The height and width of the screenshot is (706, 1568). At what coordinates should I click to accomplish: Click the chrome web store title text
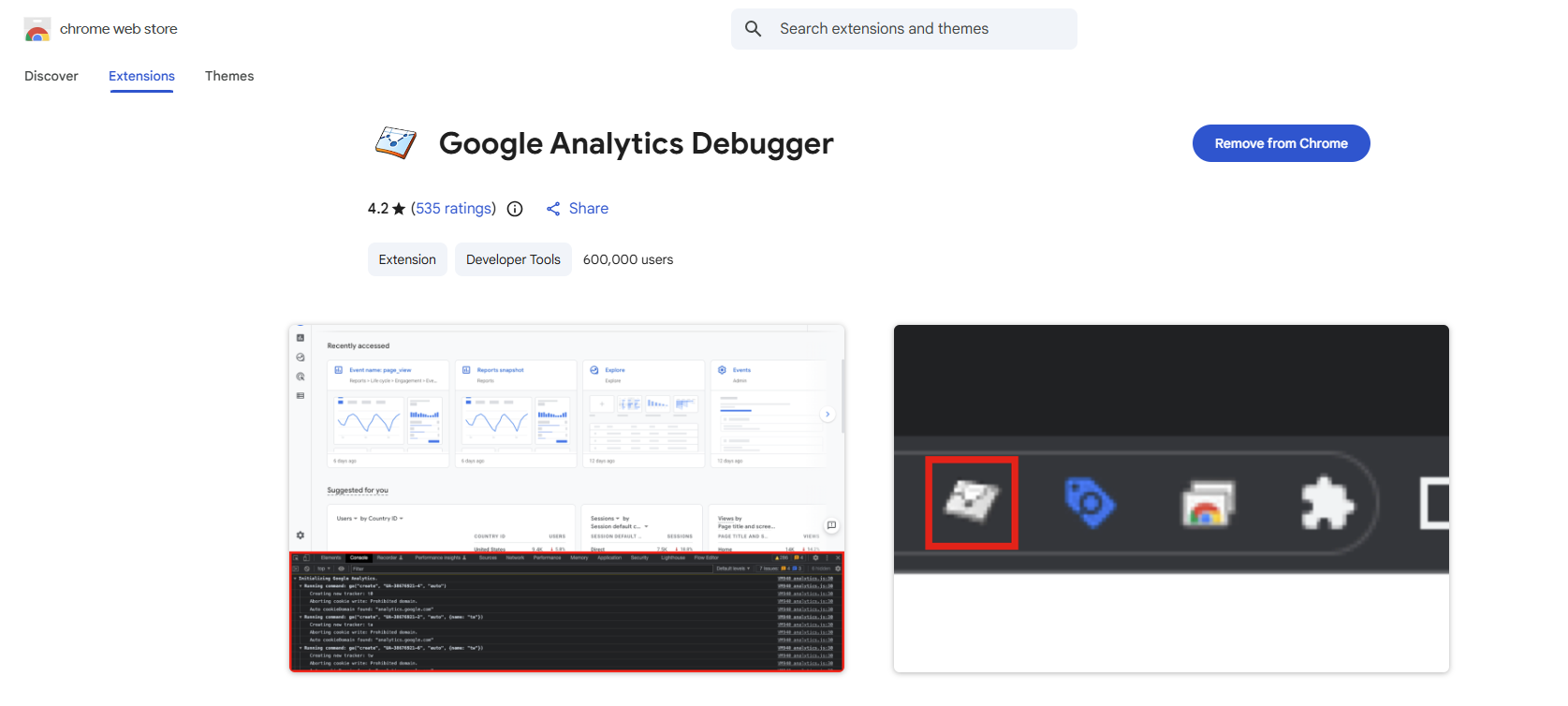coord(119,29)
